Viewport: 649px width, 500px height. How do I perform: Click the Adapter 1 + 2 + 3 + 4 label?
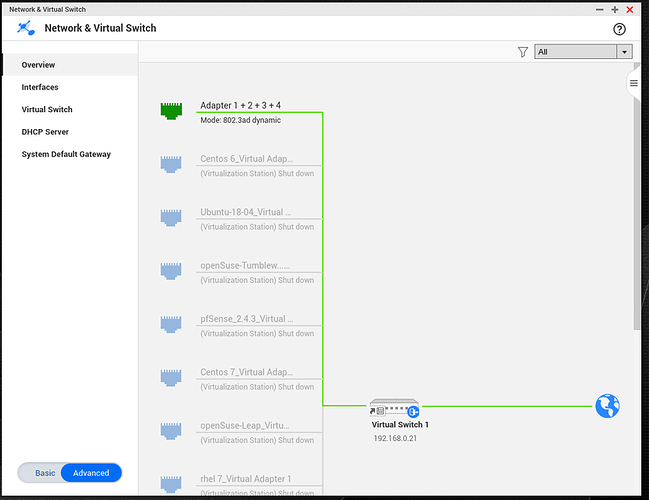click(240, 106)
